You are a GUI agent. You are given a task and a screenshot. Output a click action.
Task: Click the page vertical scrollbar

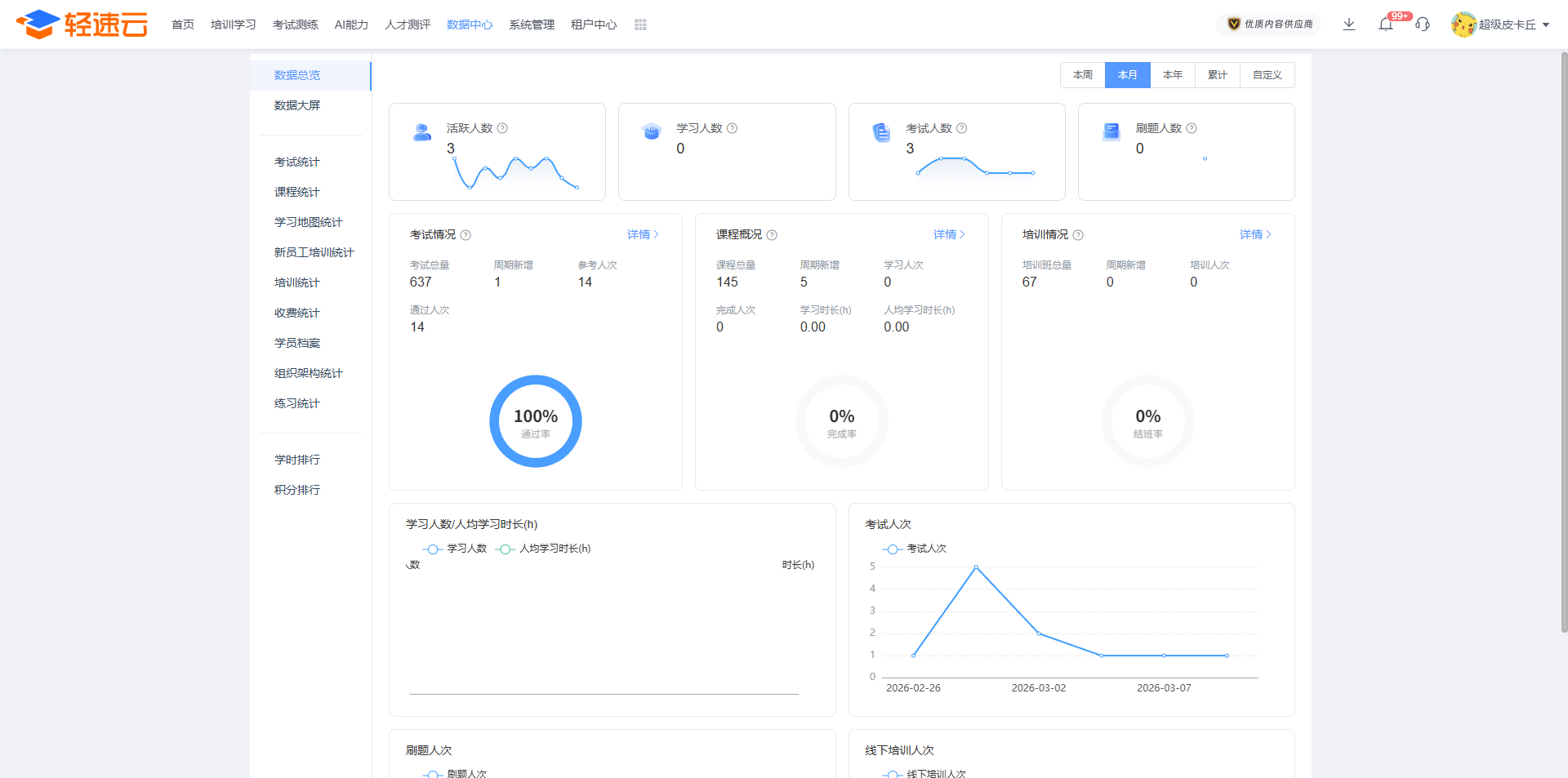point(1563,343)
